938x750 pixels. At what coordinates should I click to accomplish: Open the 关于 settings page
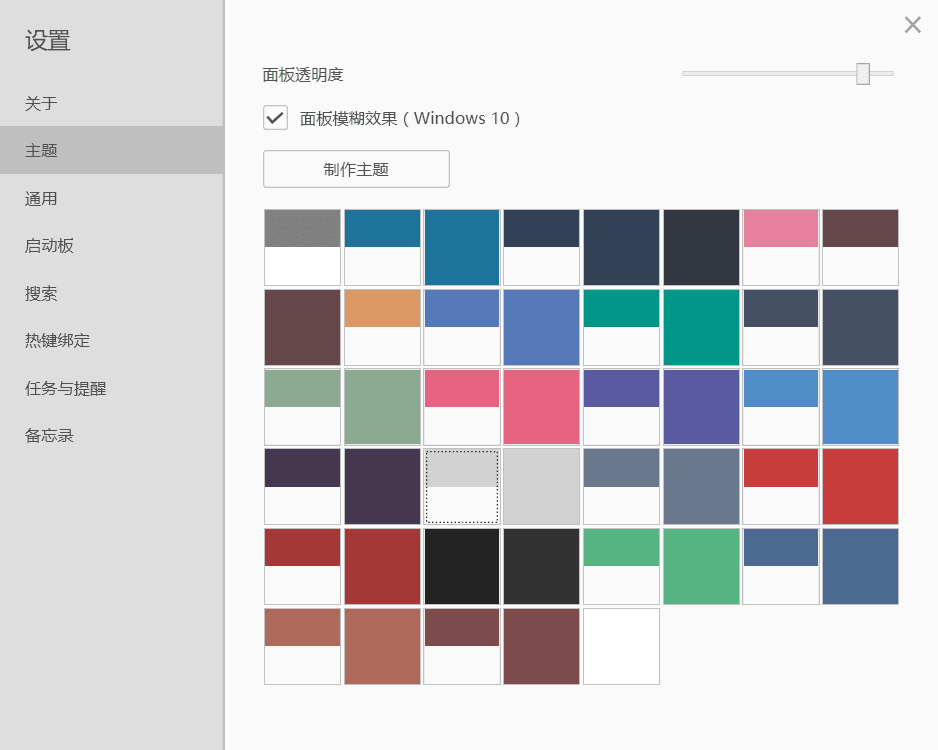click(x=41, y=103)
